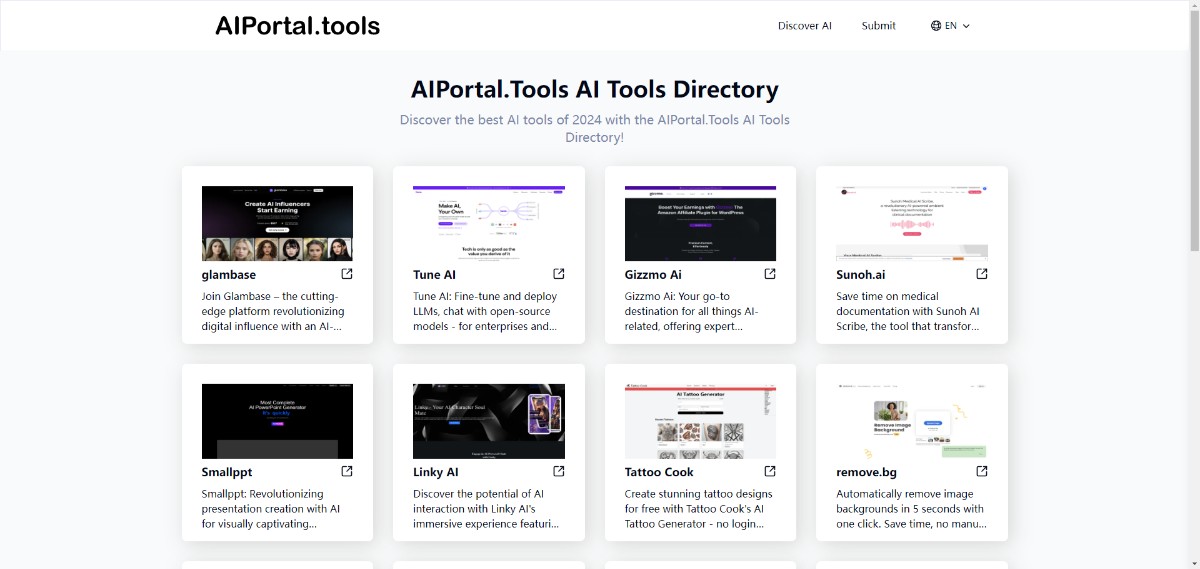Screen dimensions: 1200x569
Task: Open Tune AI external link icon
Action: 559,274
